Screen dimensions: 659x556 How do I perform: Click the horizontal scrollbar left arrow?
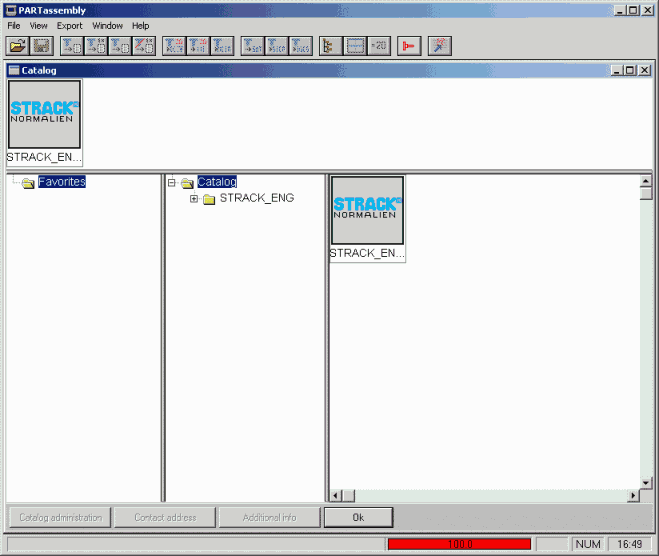click(x=335, y=496)
